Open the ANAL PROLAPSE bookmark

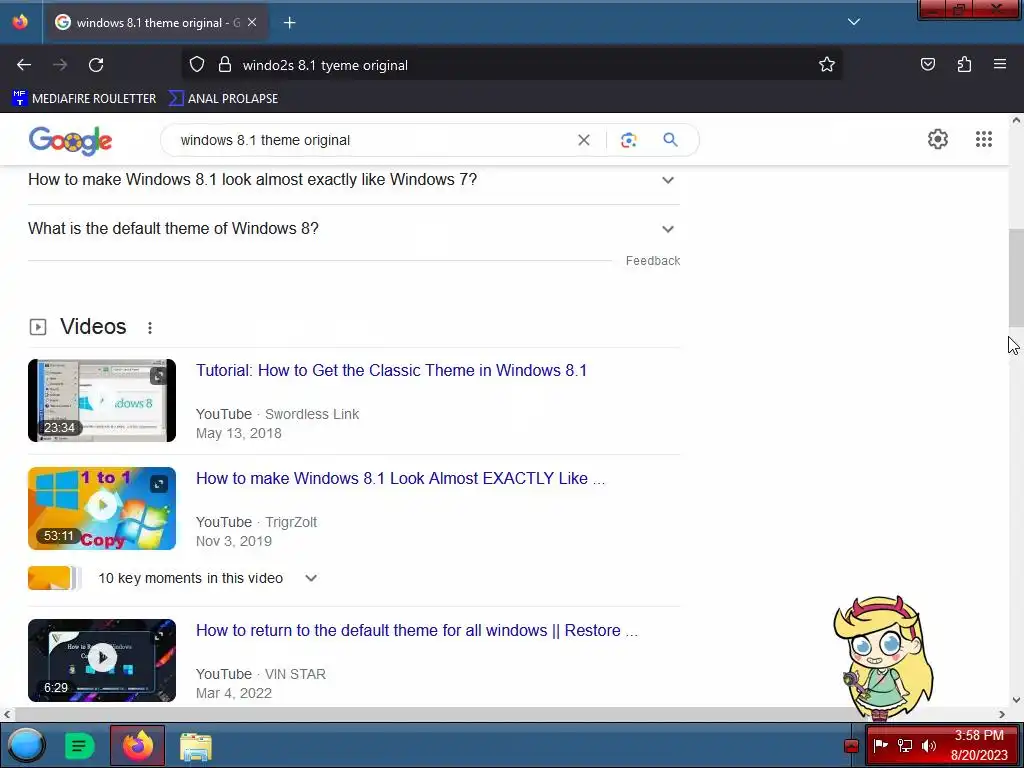click(223, 99)
